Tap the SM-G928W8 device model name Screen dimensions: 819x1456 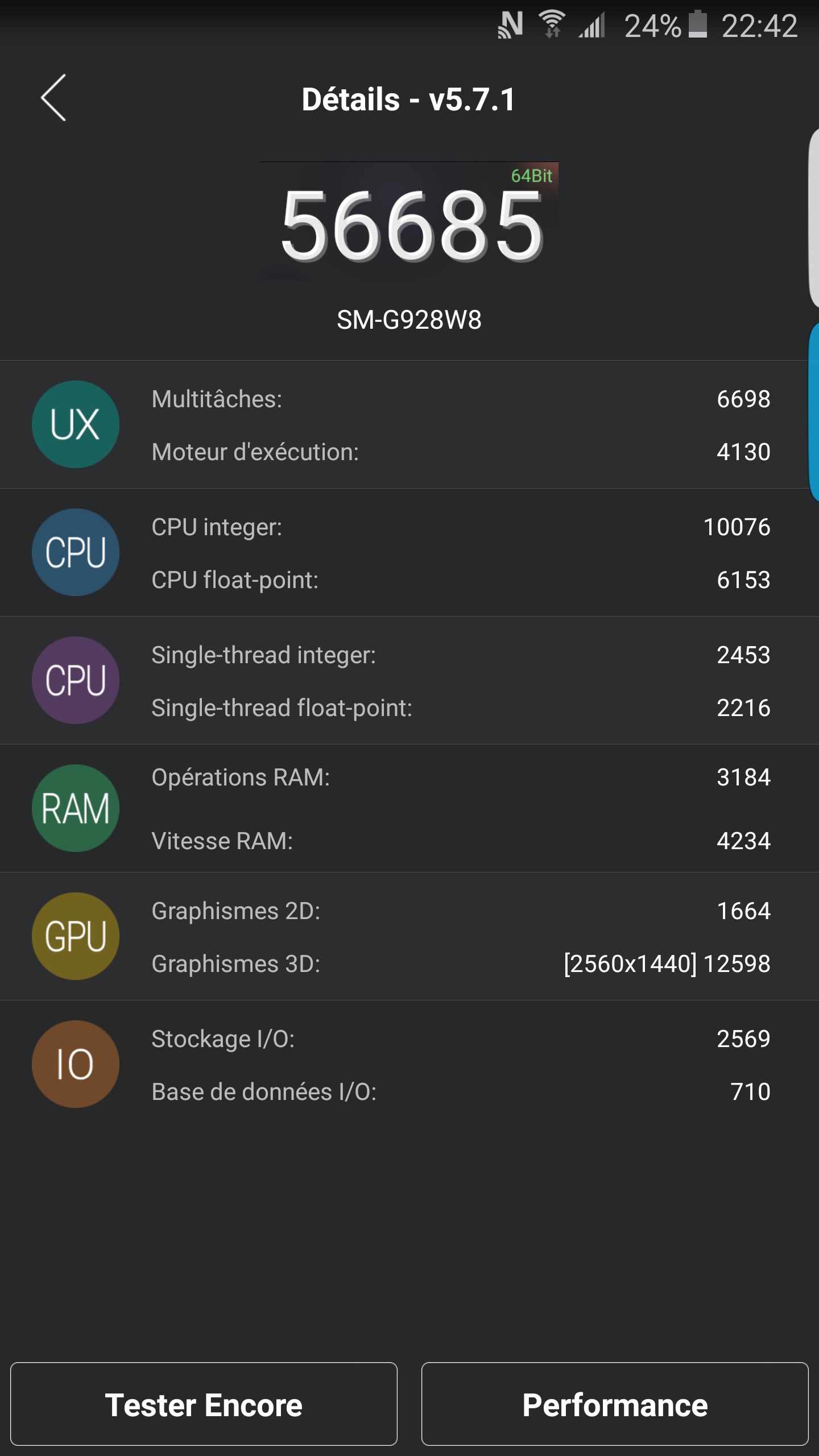coord(409,320)
